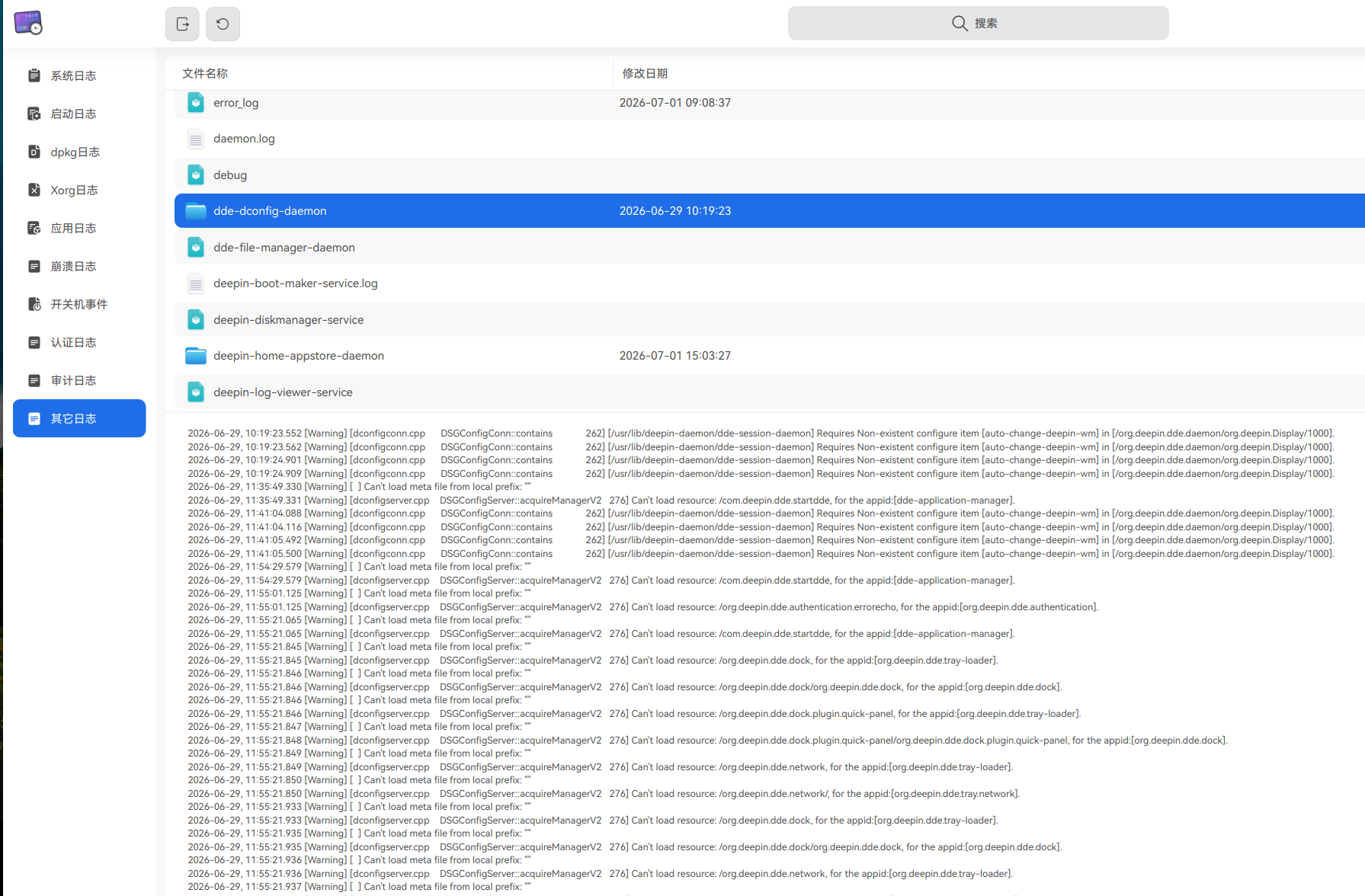Image resolution: width=1365 pixels, height=896 pixels.
Task: Click the 其它日志 sidebar icon
Action: (34, 418)
